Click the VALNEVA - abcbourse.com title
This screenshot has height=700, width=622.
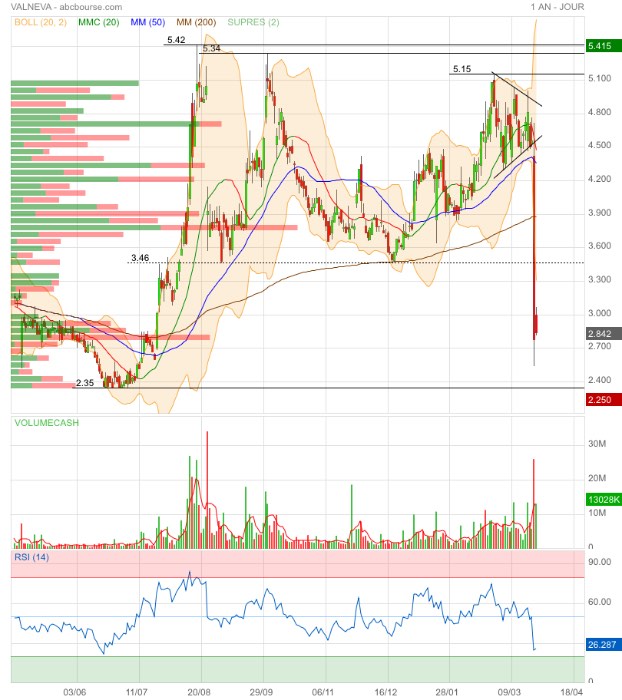click(x=66, y=7)
